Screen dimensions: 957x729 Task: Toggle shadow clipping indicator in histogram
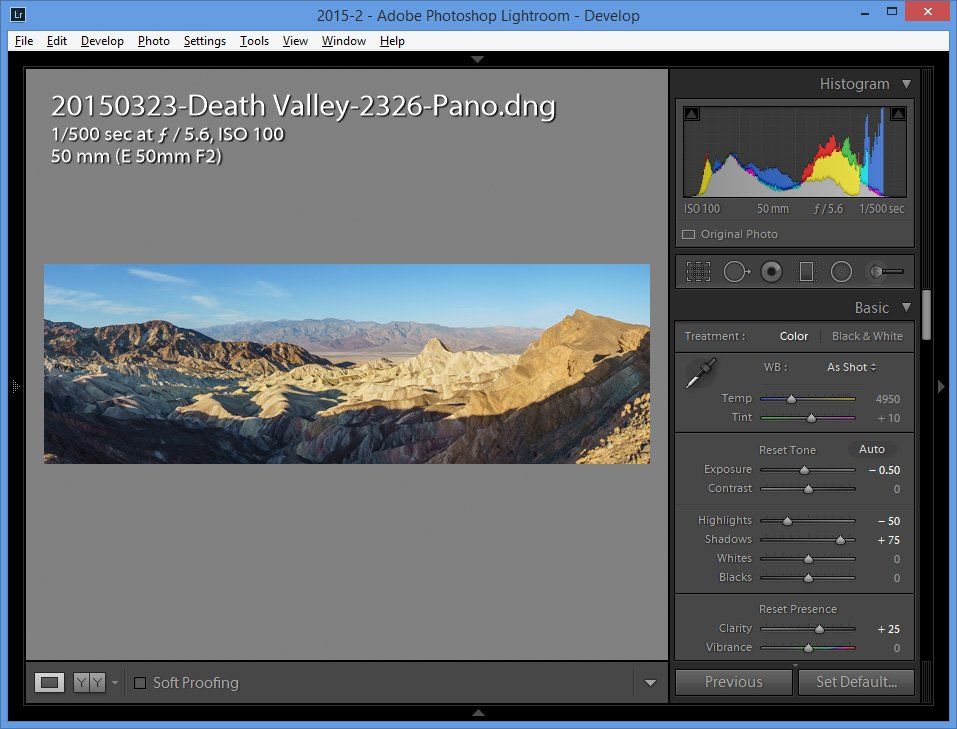pyautogui.click(x=691, y=114)
